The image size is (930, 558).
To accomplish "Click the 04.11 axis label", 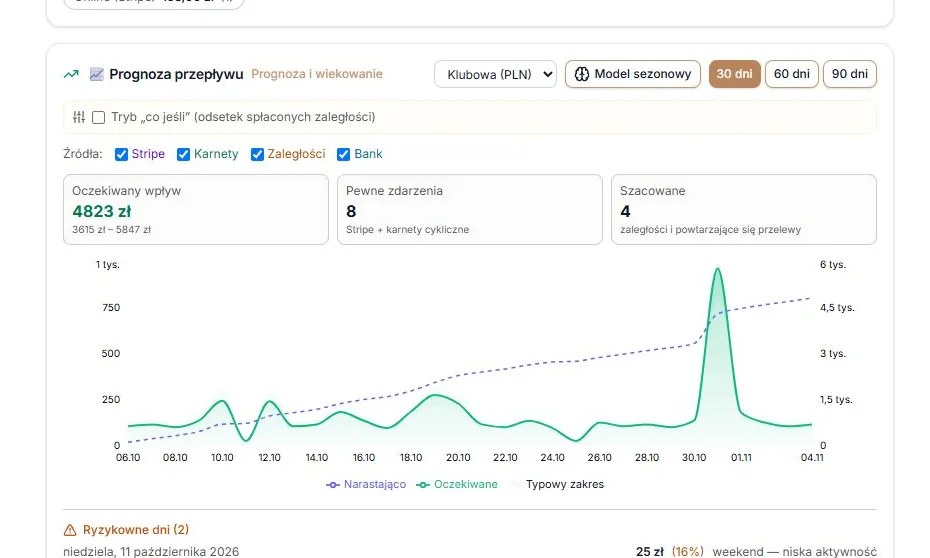I will 812,458.
